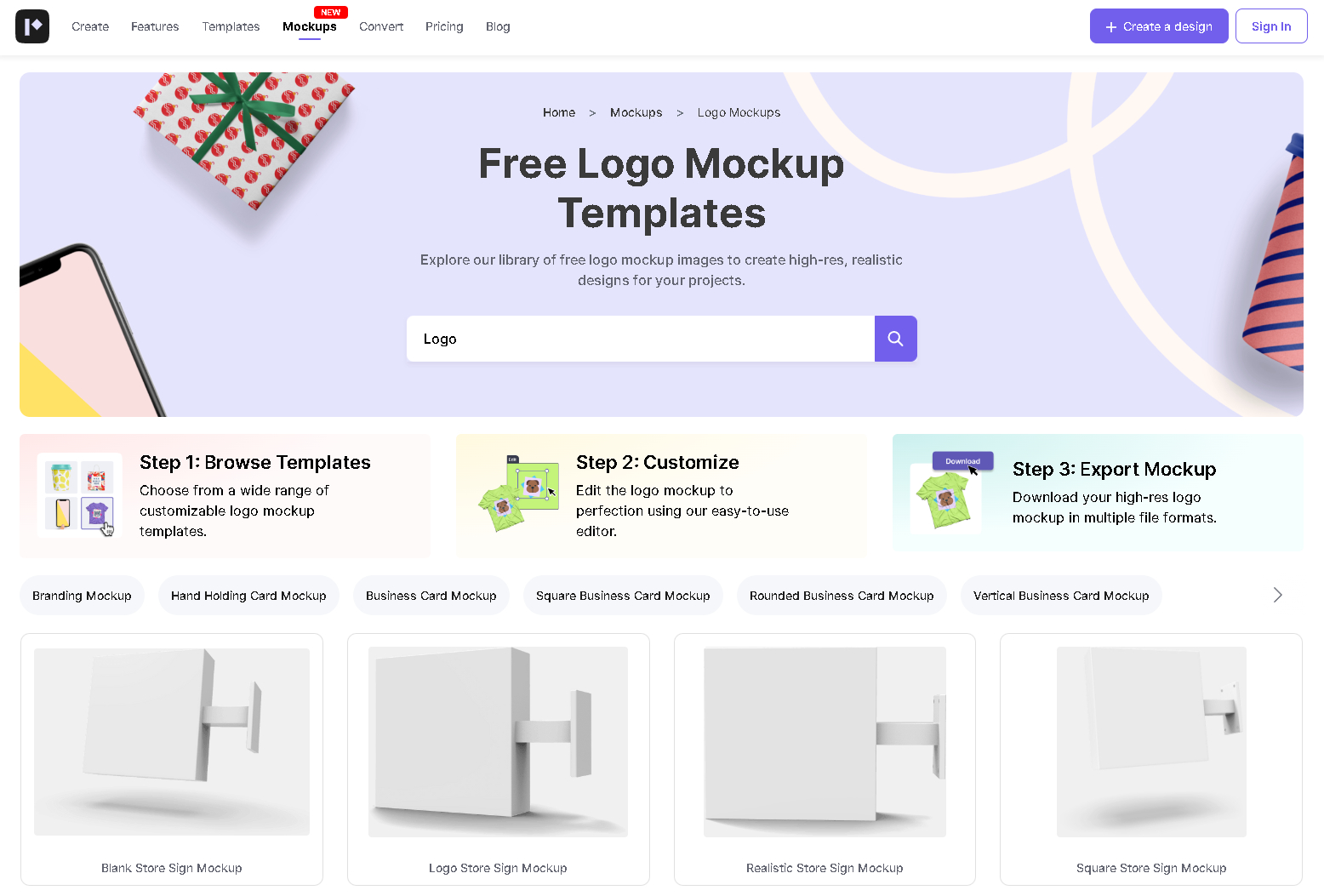Go to Home breadcrumb link

(559, 112)
